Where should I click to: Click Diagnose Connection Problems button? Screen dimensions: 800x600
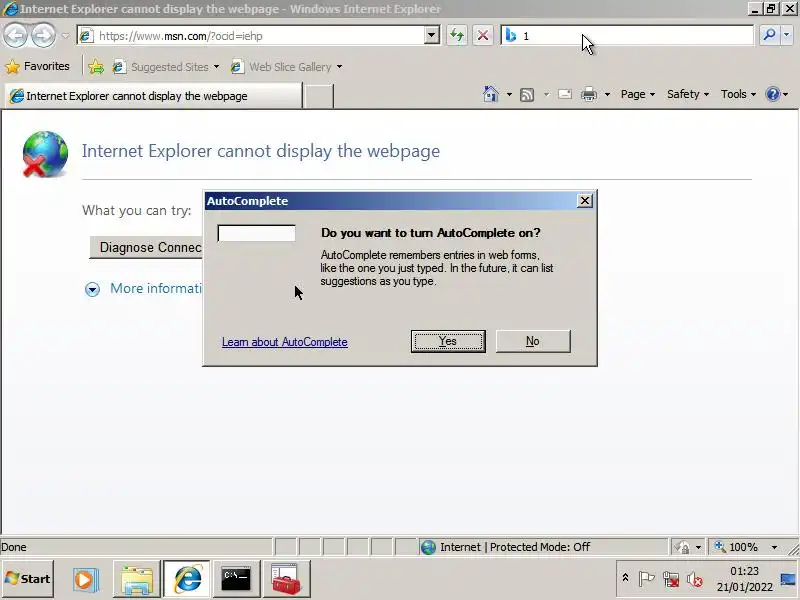coord(146,247)
